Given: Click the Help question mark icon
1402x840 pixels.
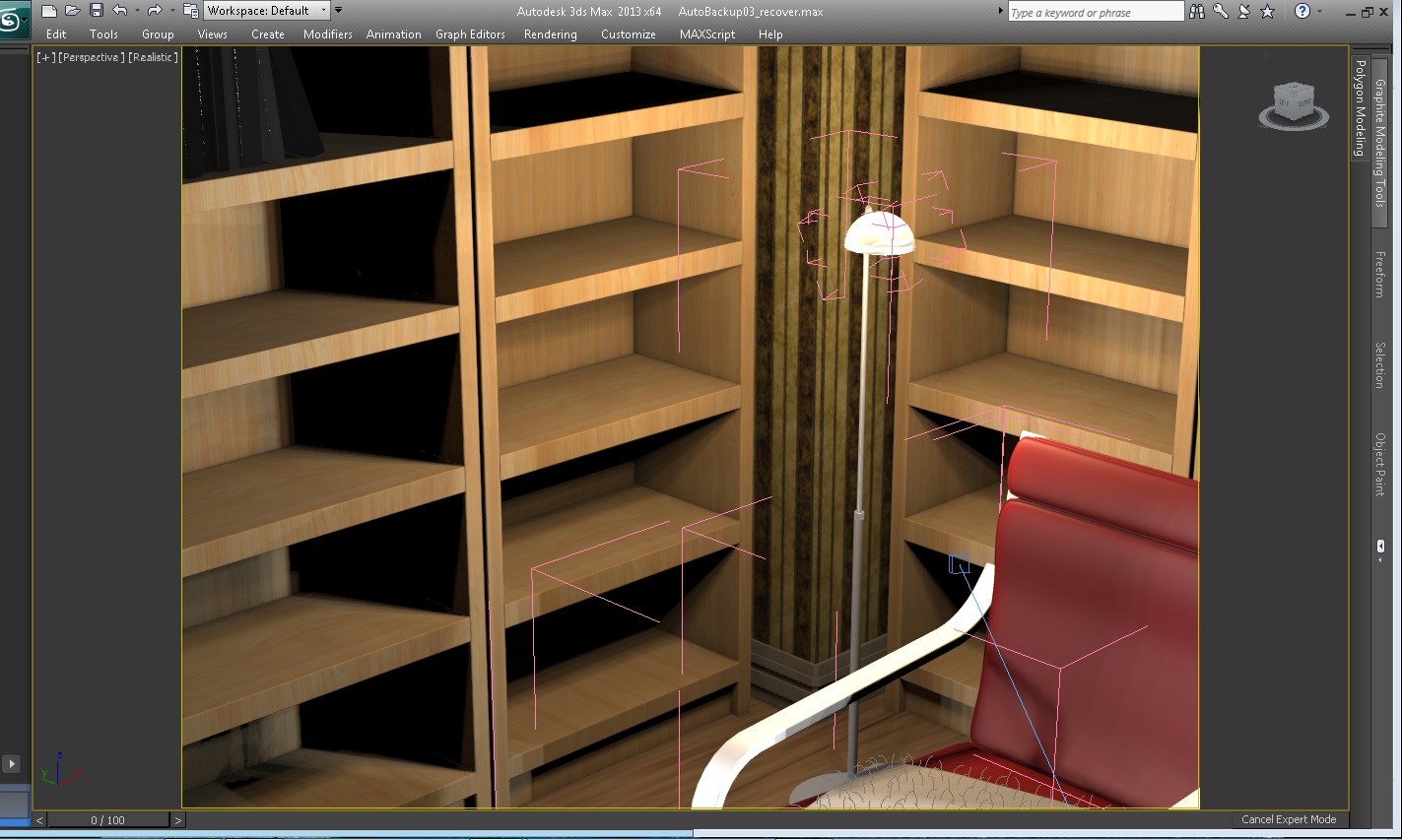Looking at the screenshot, I should (1302, 12).
